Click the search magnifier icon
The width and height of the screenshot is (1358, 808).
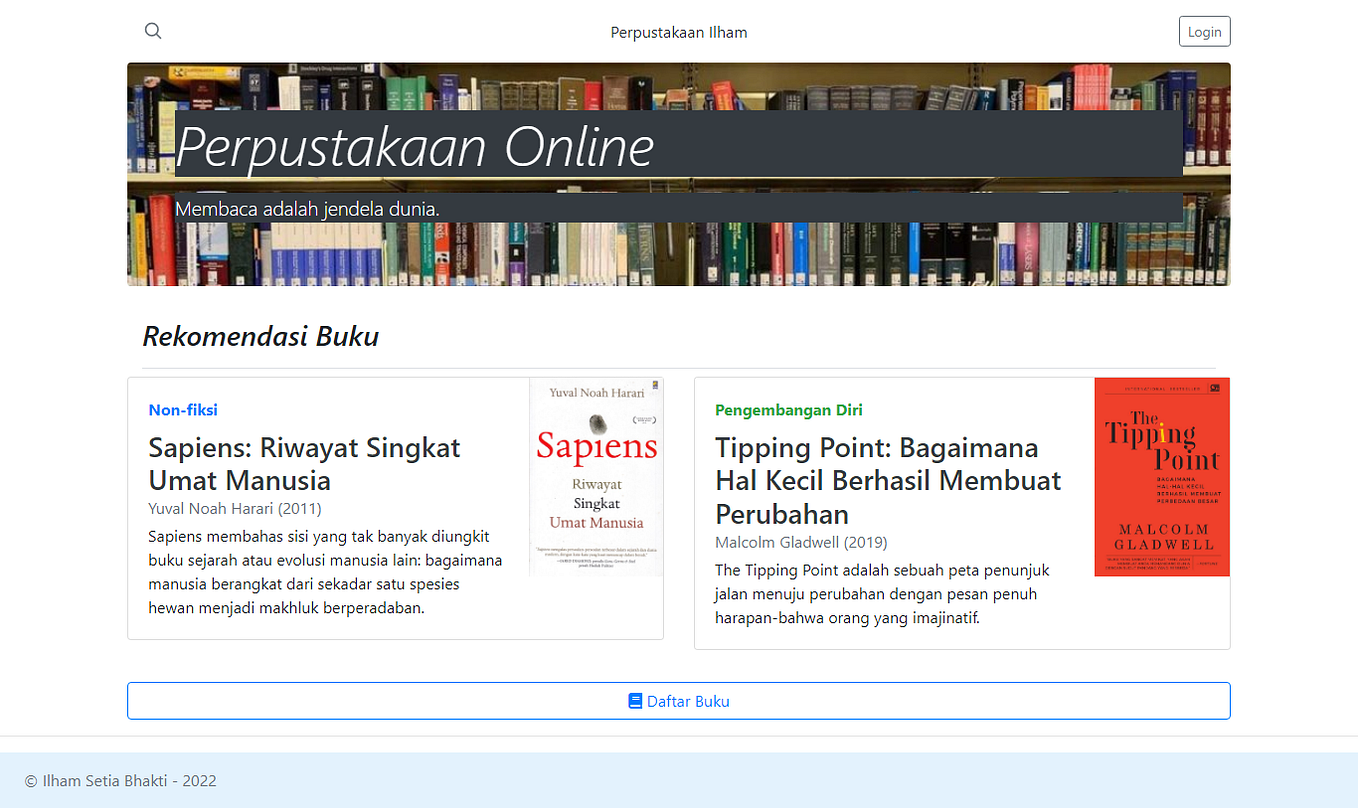pyautogui.click(x=152, y=30)
